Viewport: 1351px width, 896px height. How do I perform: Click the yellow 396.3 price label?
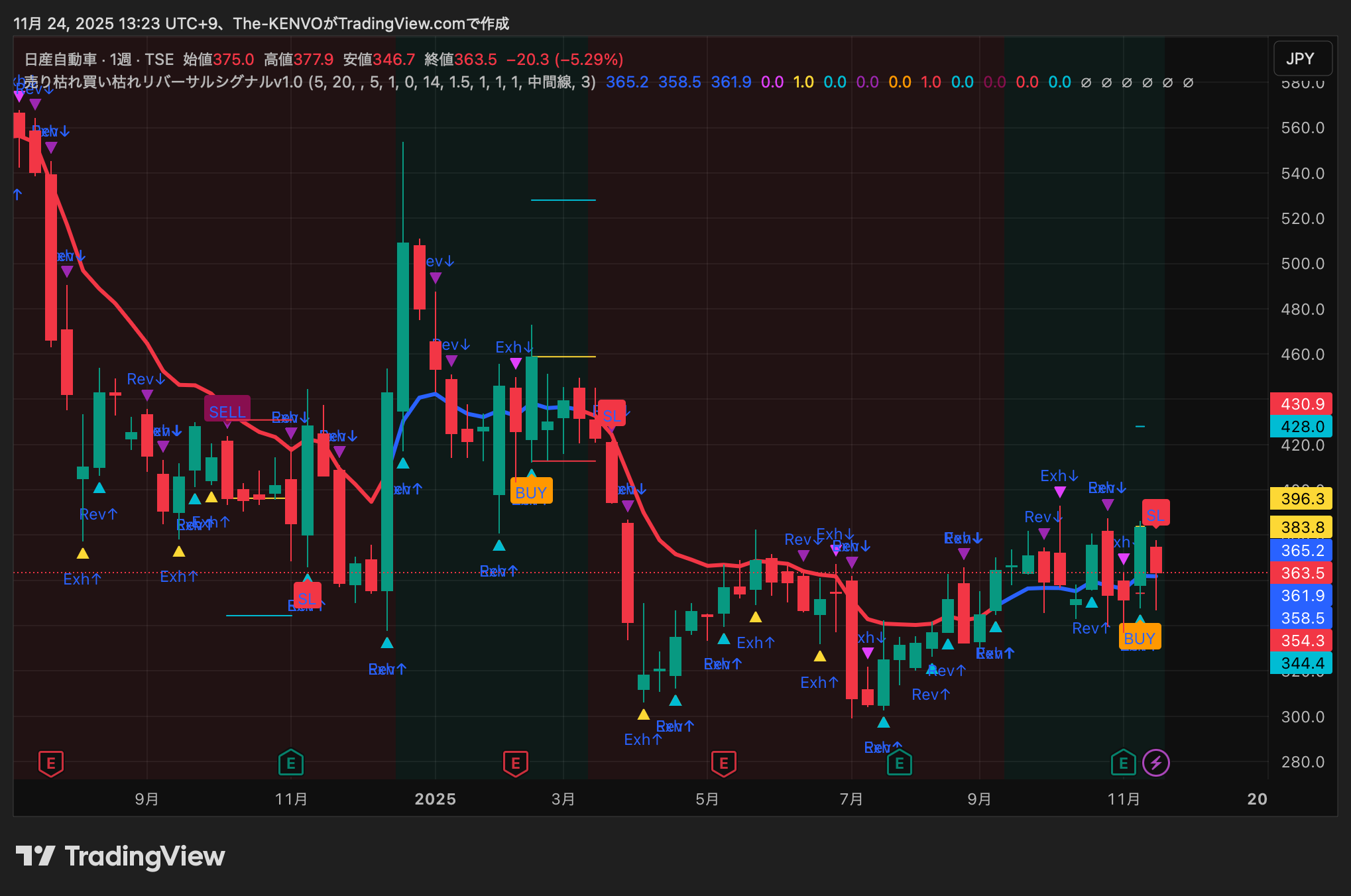click(x=1301, y=498)
